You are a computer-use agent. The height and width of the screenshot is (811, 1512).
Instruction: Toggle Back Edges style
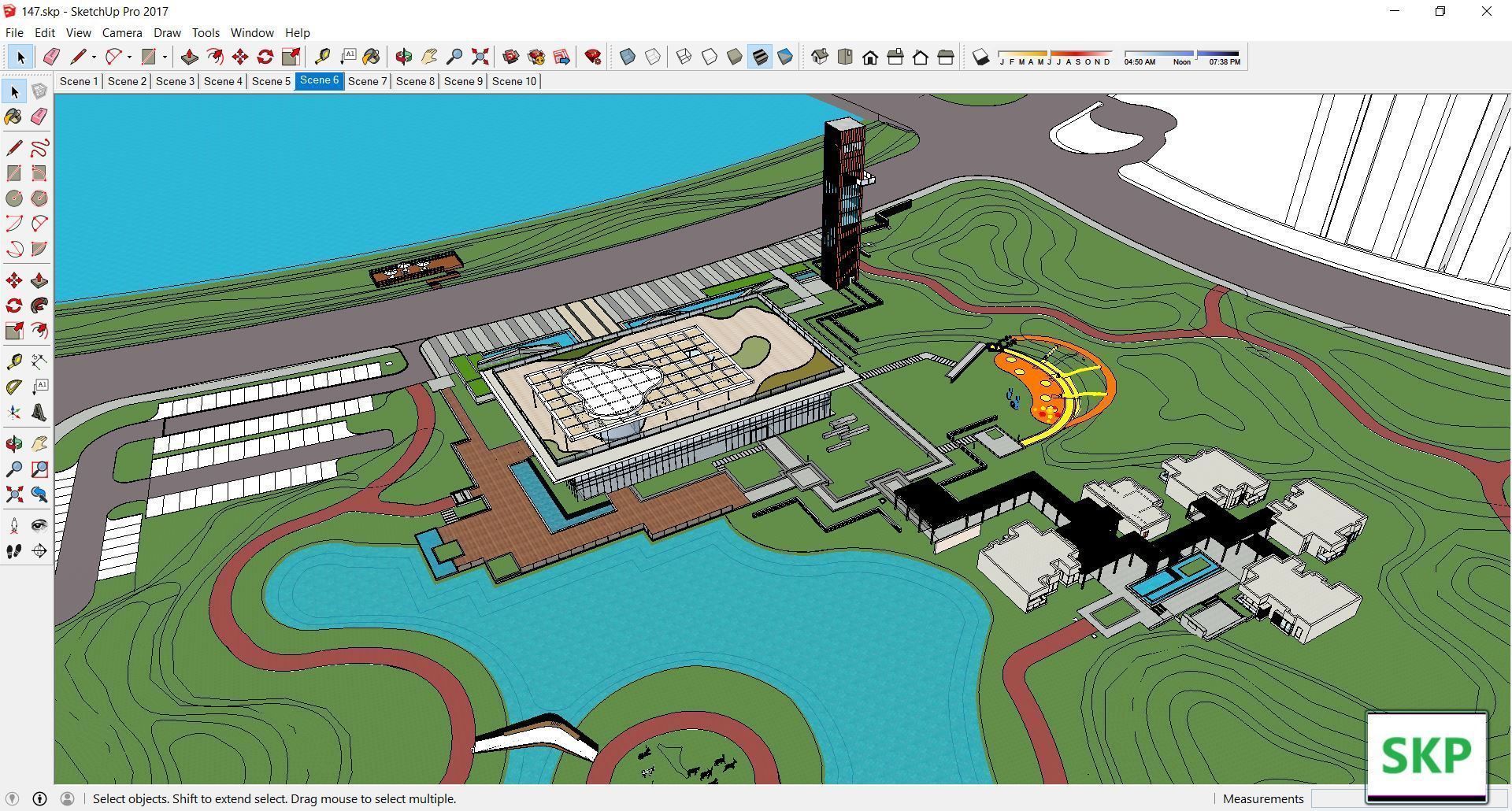pyautogui.click(x=653, y=57)
